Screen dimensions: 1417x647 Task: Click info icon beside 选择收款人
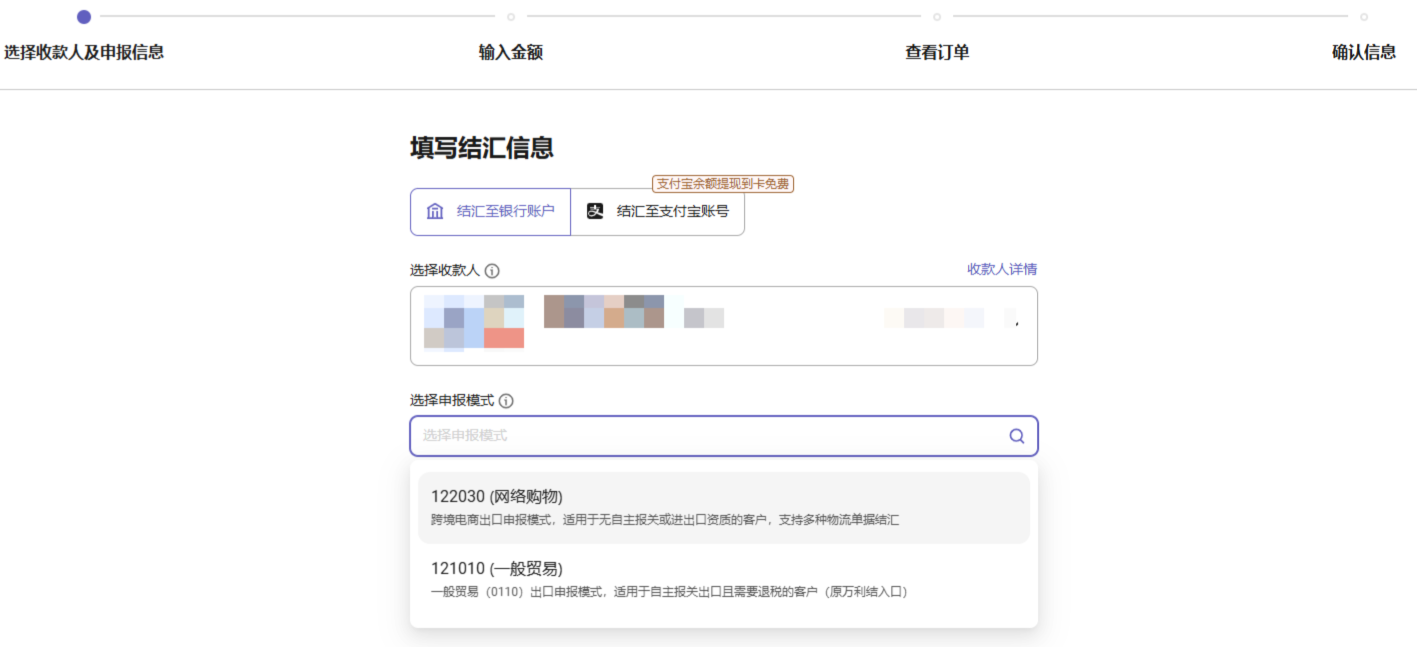492,271
